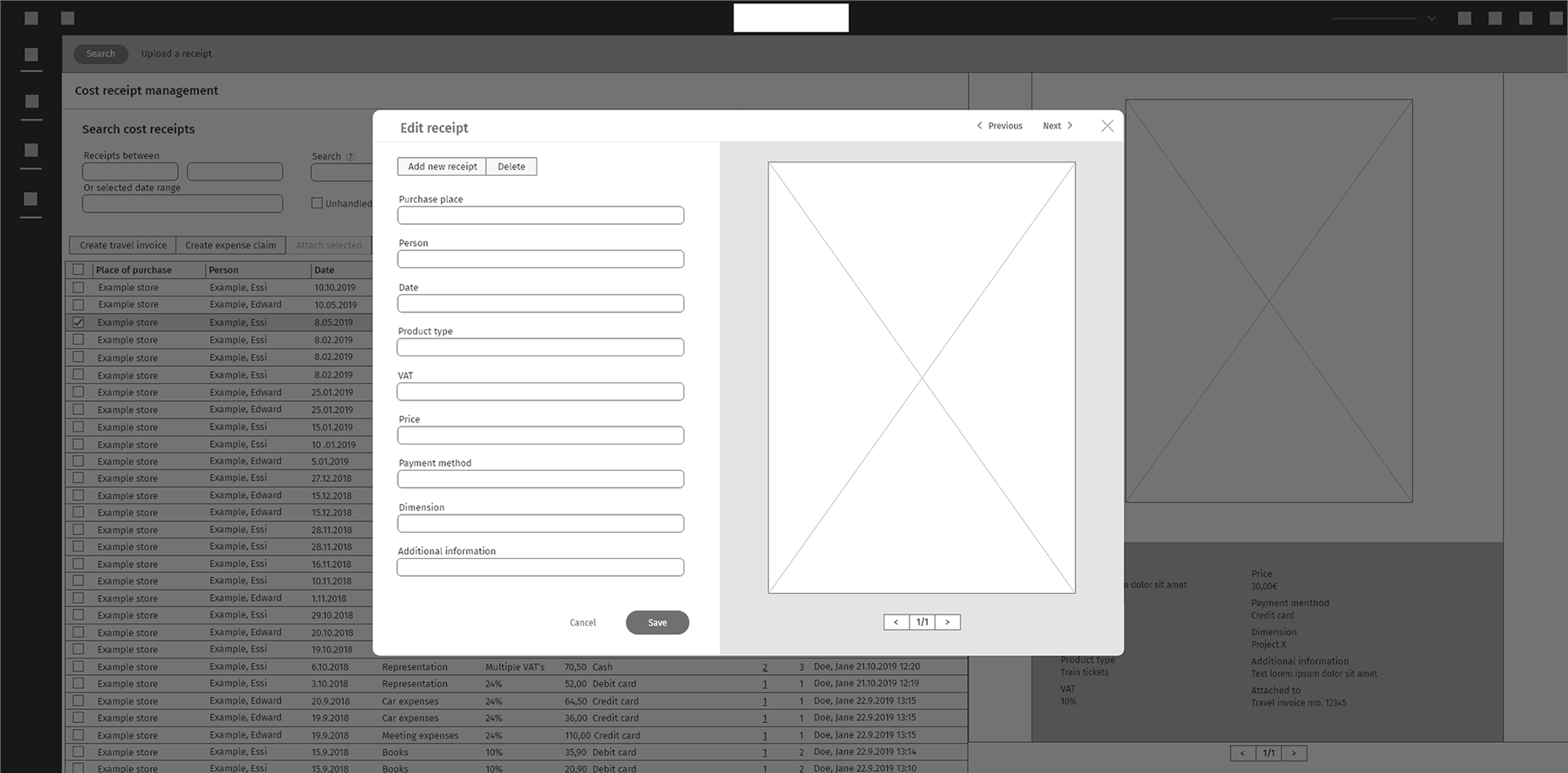Click second square icon in top bar
The image size is (1568, 773).
(x=67, y=18)
